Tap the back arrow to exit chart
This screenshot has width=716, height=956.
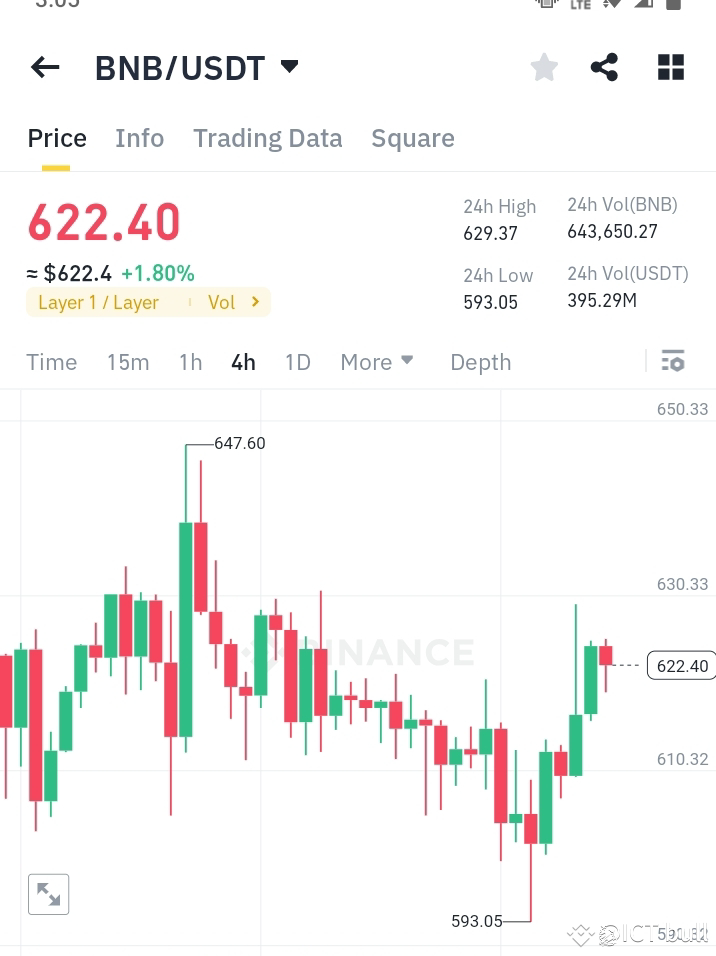(44, 67)
